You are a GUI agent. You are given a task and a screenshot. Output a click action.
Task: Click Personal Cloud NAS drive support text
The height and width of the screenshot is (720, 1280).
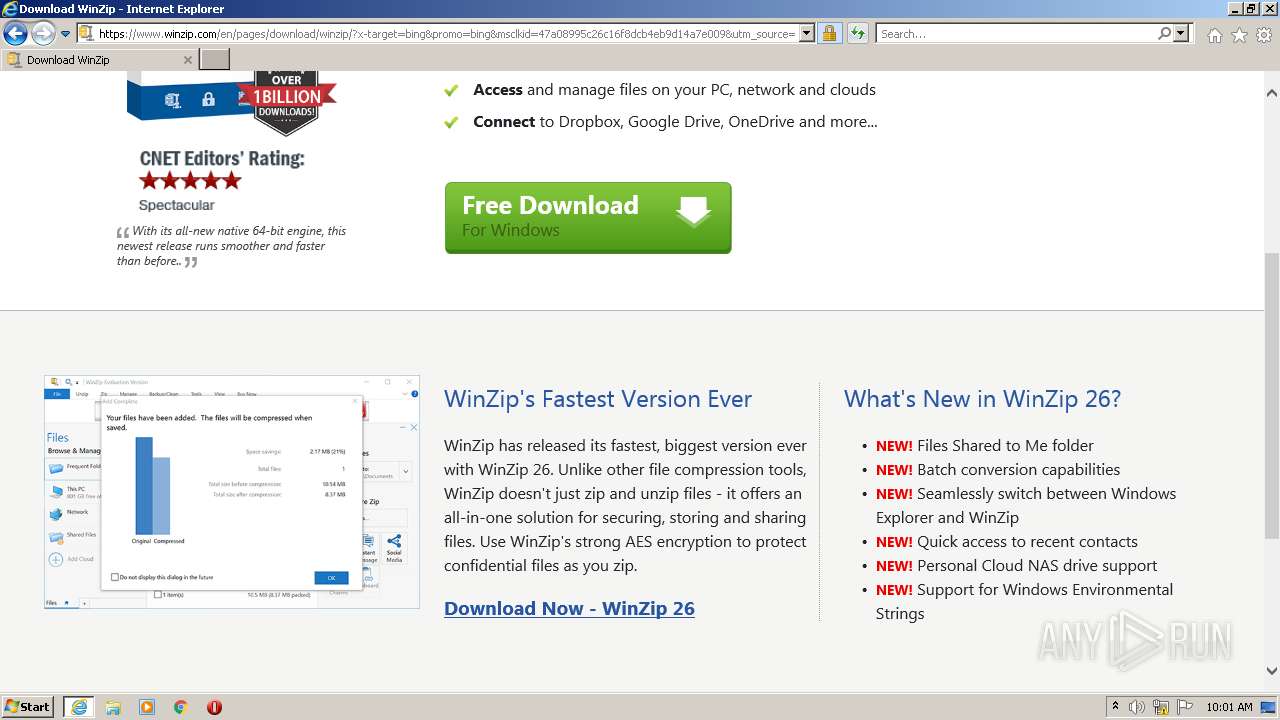click(x=1037, y=566)
